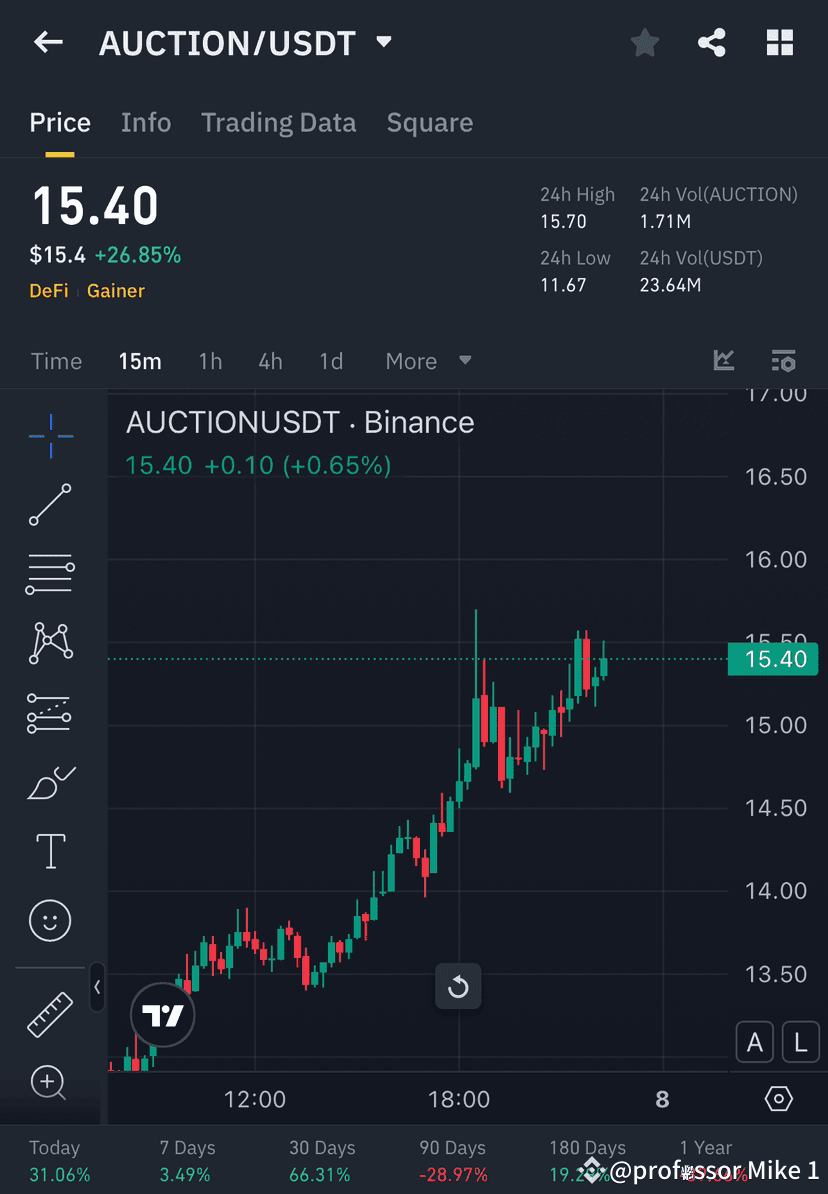Select the 1h timeframe
Screen dimensions: 828x1194
click(x=210, y=361)
